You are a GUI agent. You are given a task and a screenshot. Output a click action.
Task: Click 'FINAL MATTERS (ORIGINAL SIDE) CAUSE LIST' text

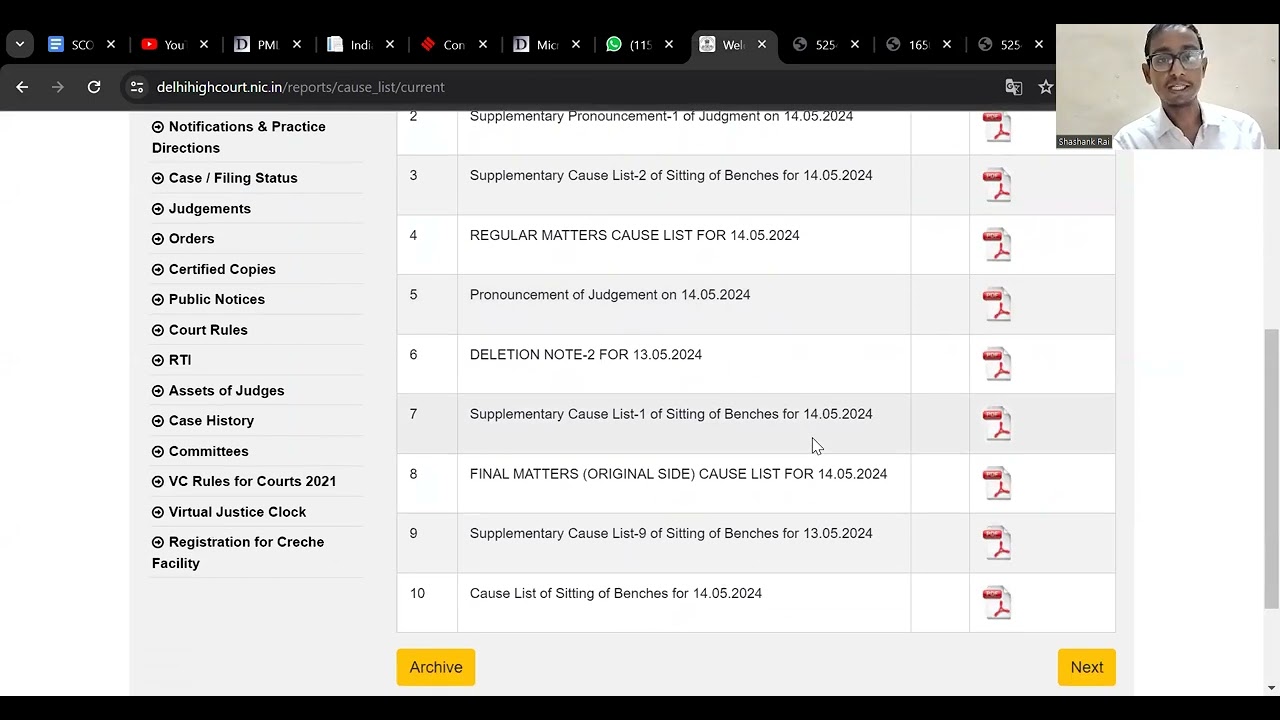coord(626,474)
